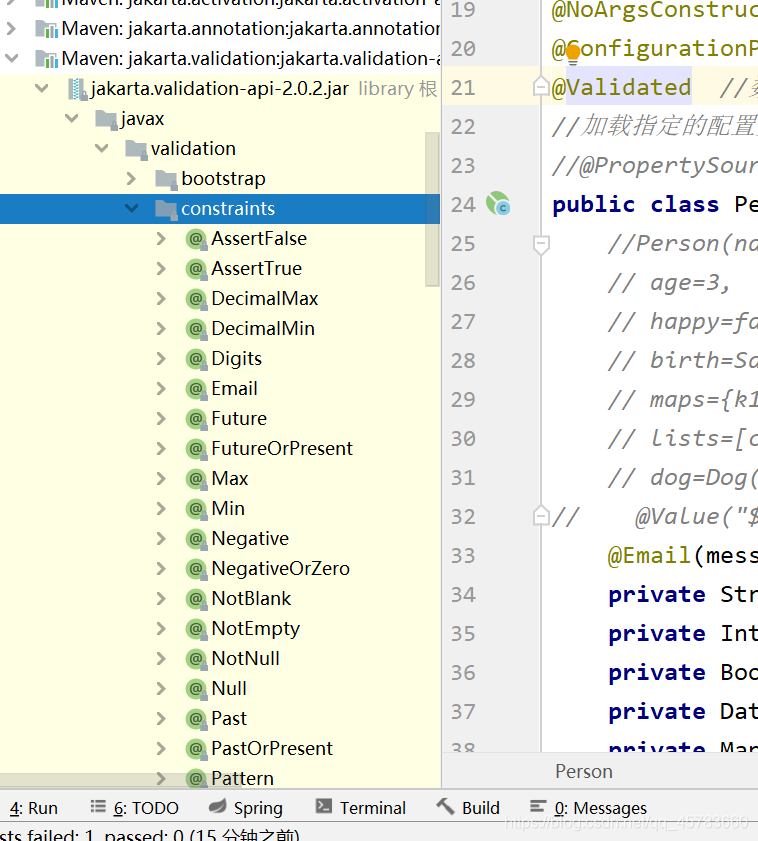Open the TODO tool window tab

134,808
